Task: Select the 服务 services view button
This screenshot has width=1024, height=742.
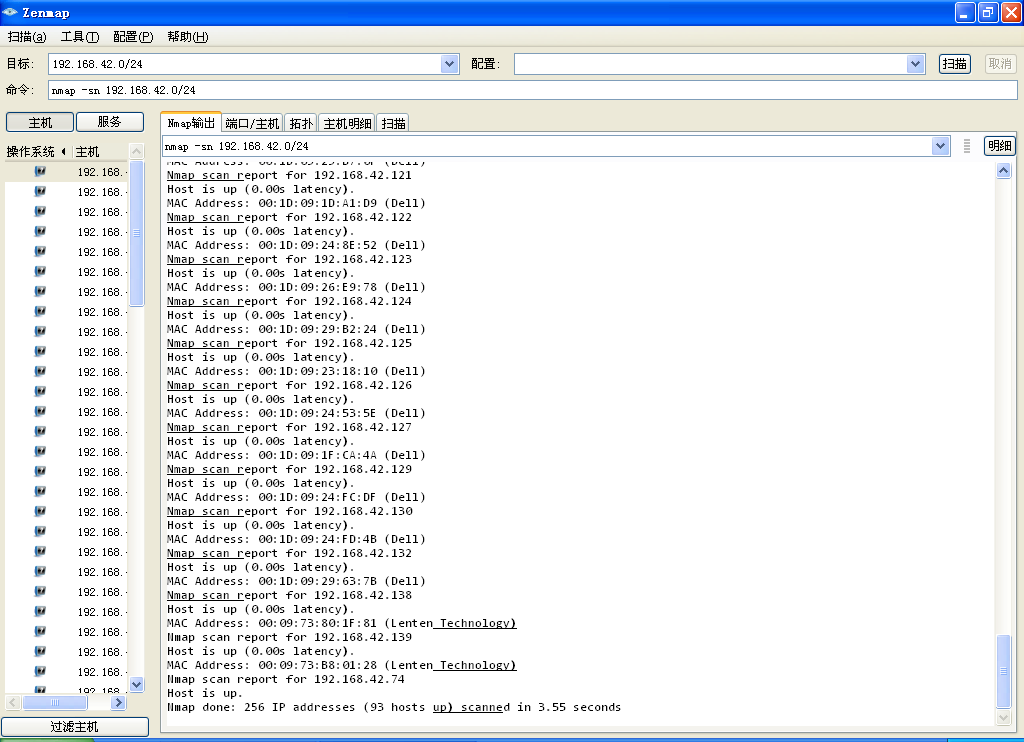Action: pos(110,122)
